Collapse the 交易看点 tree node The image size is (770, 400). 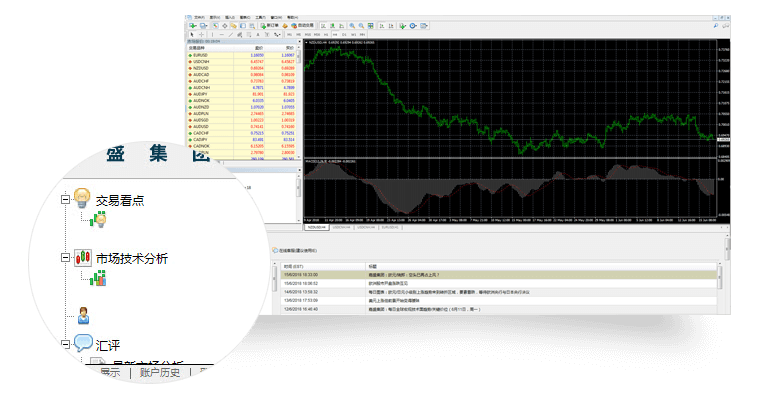click(x=63, y=199)
